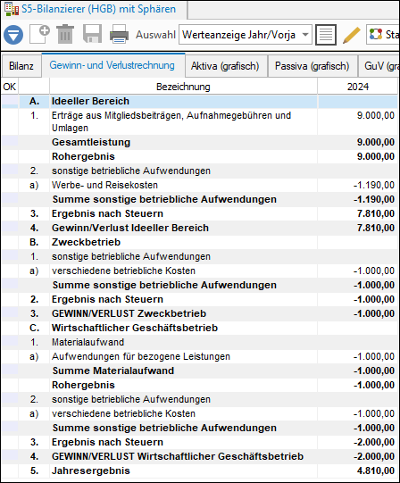Select the Summe Materialaufwand row

pos(199,371)
